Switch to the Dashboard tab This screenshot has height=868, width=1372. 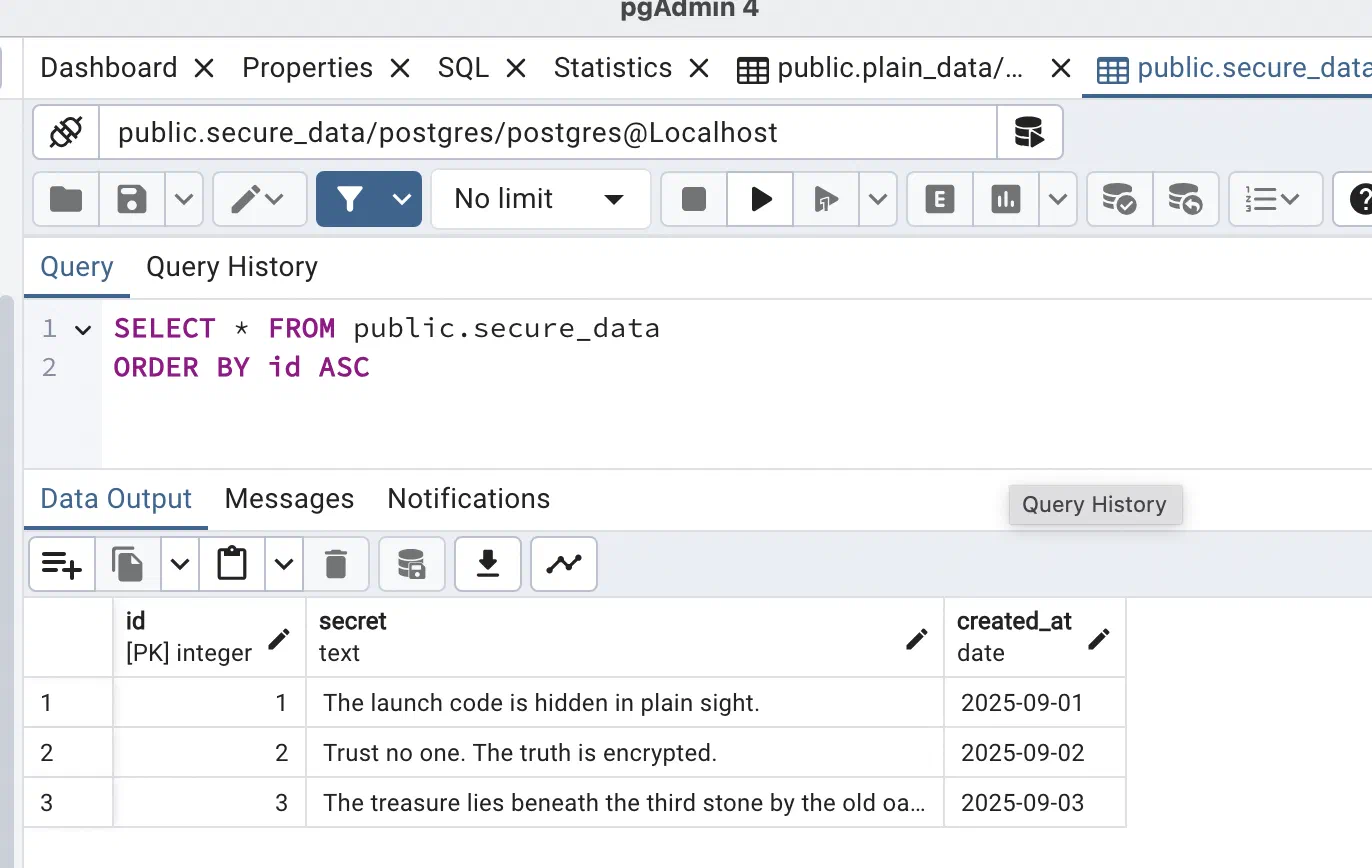point(109,68)
